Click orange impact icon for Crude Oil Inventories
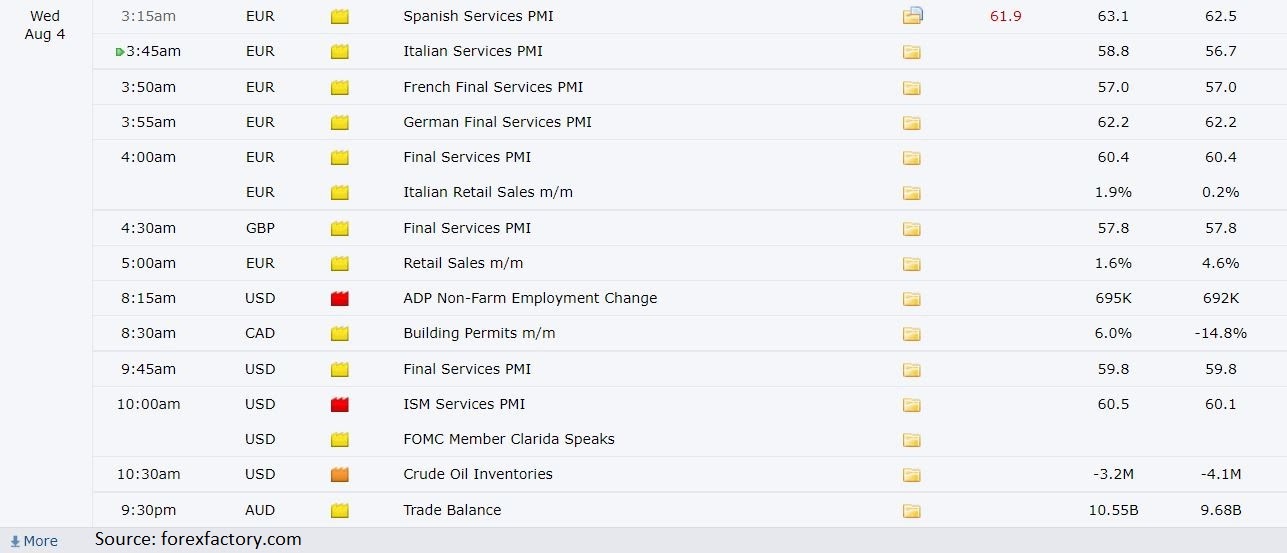Screen dimensions: 1287x553 click(339, 474)
